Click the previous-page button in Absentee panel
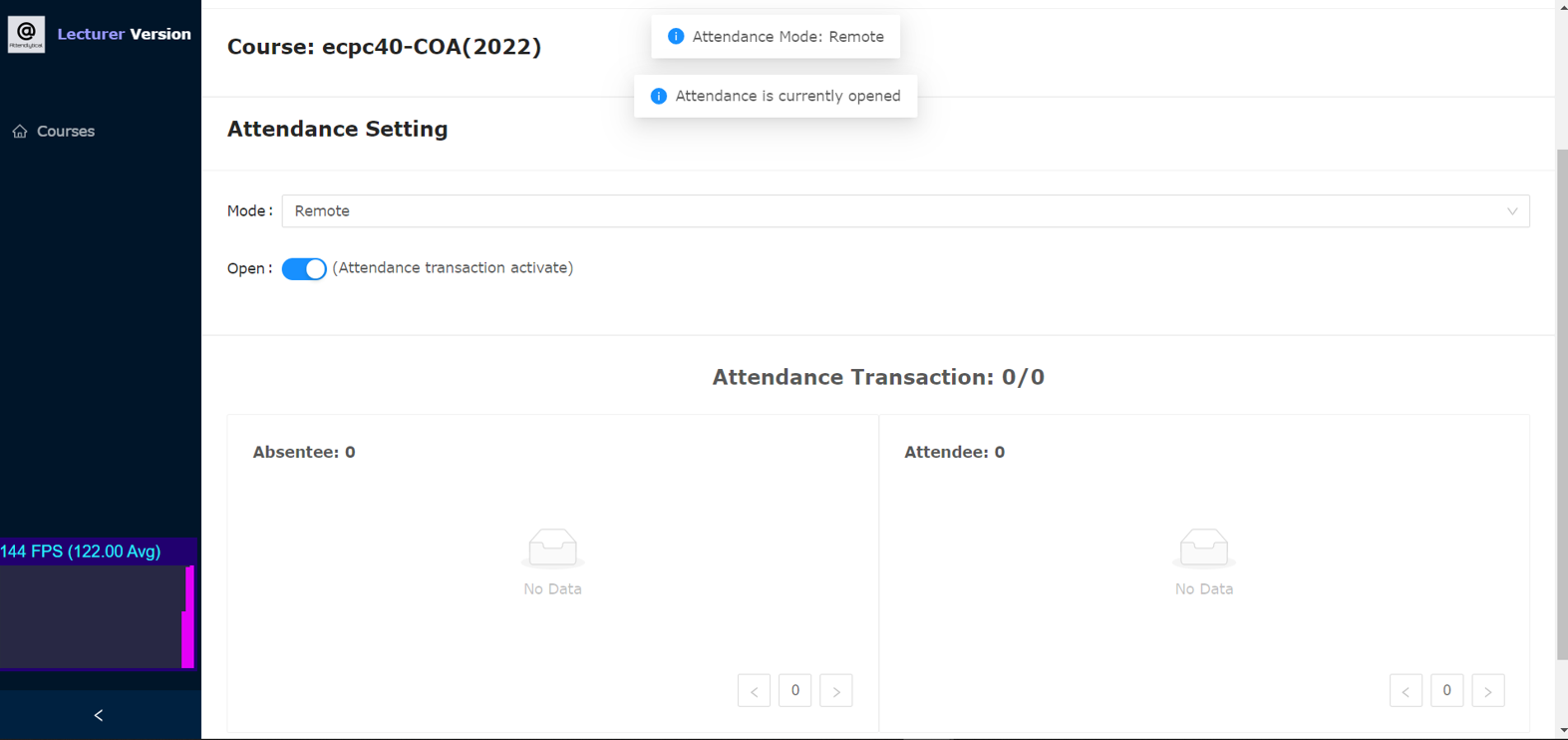 (754, 690)
